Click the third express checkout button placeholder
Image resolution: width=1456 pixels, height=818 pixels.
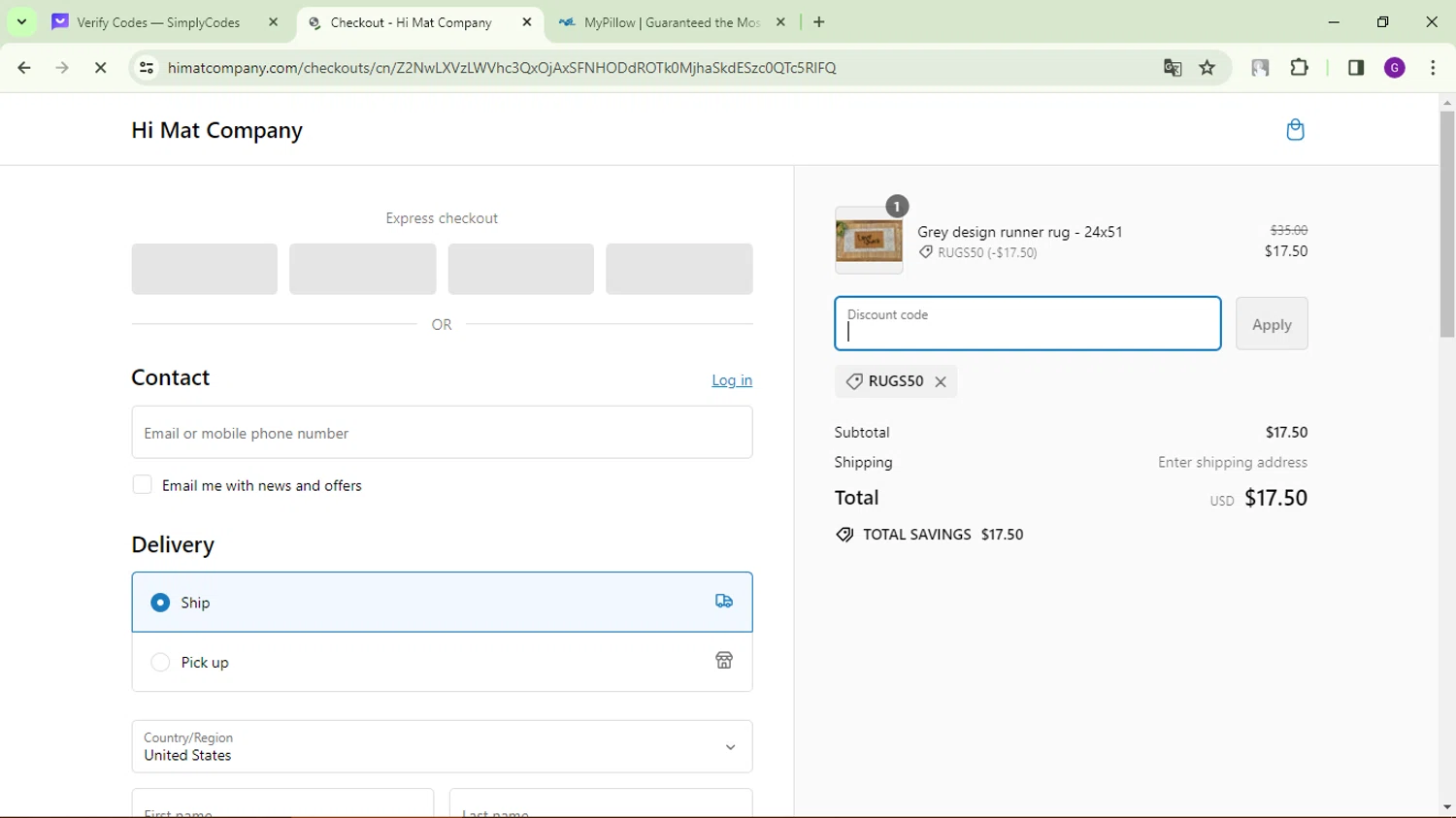[521, 269]
